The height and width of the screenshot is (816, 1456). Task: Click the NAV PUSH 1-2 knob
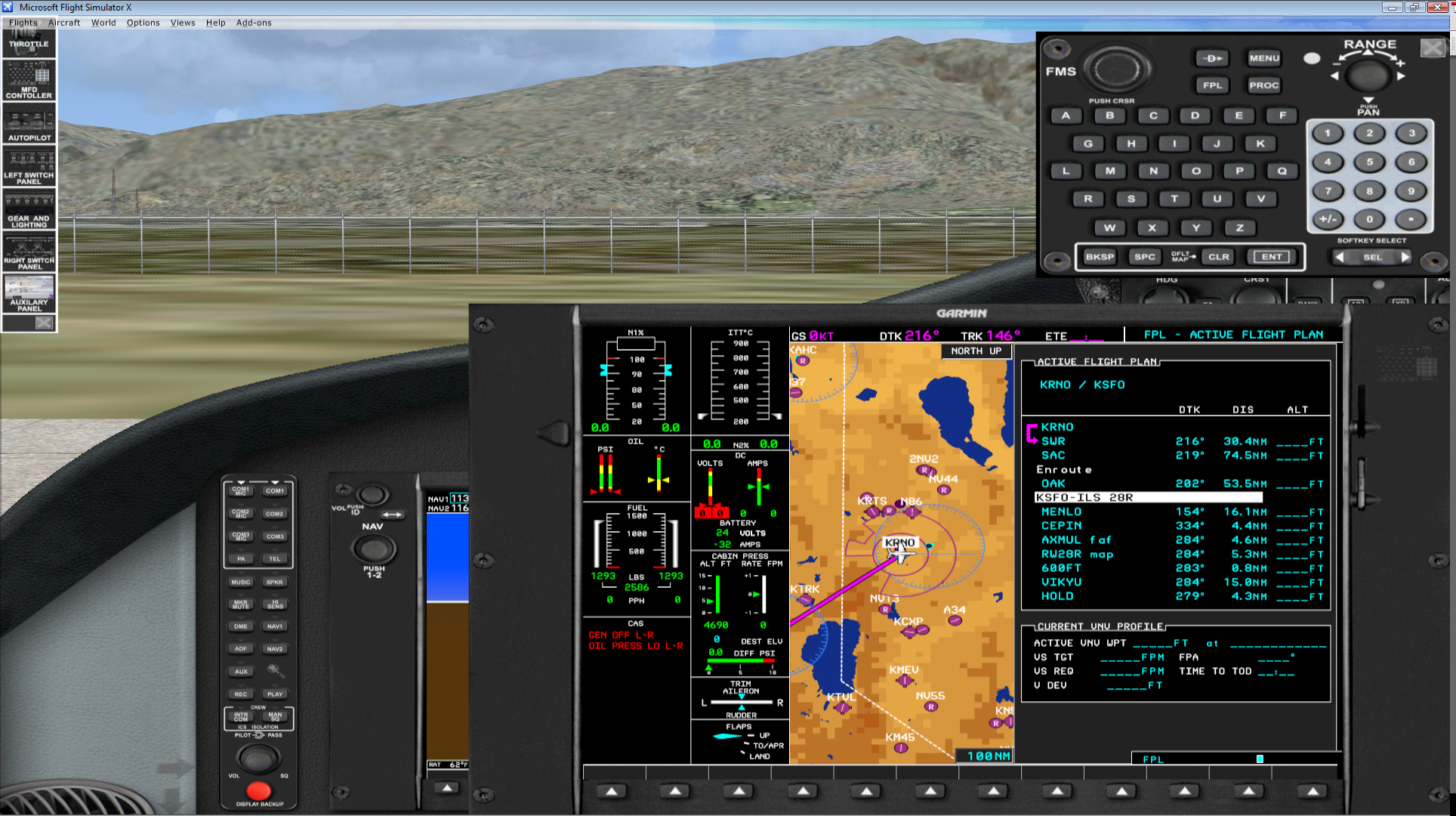(374, 550)
